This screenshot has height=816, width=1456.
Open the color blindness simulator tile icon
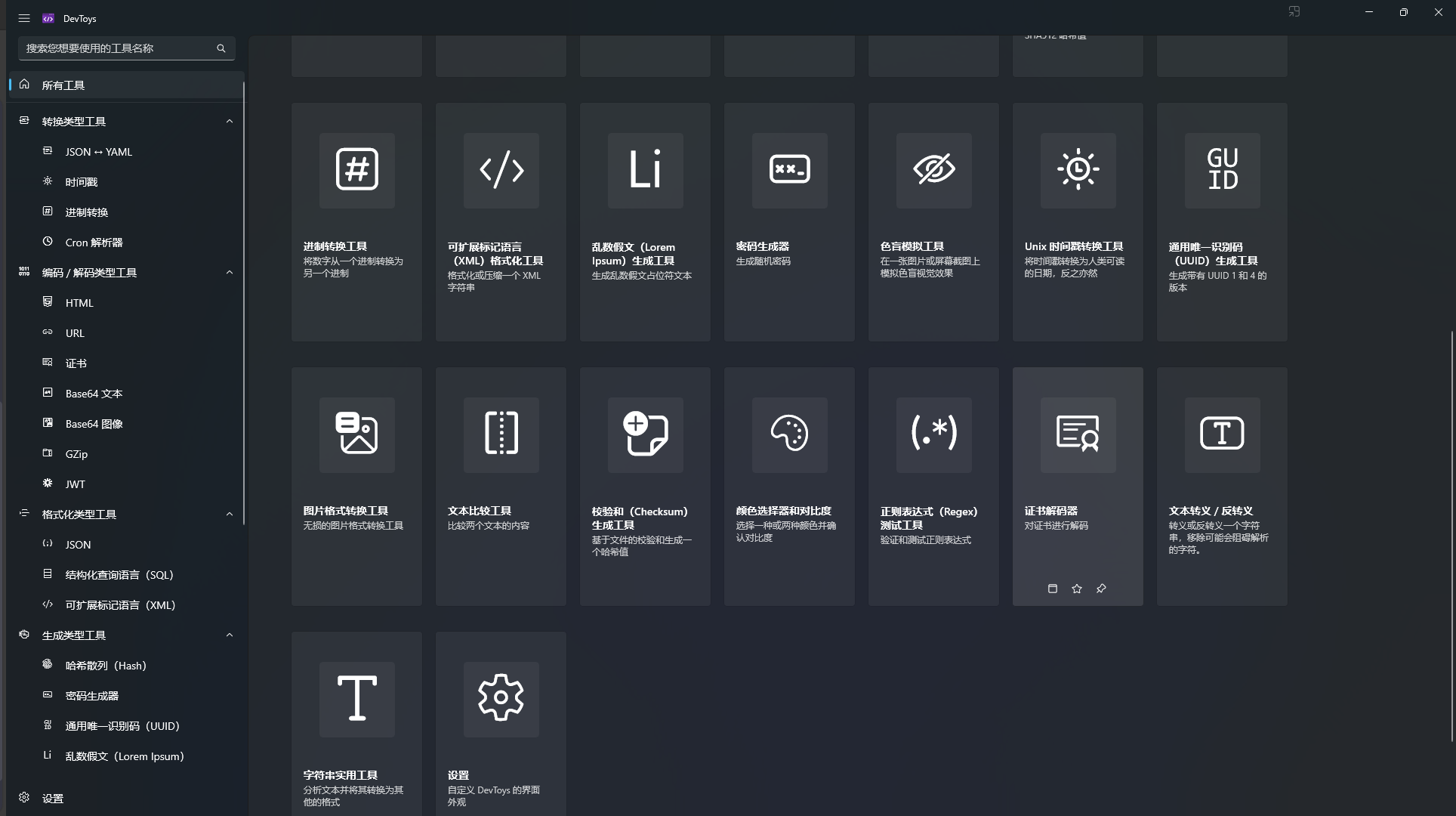tap(933, 170)
